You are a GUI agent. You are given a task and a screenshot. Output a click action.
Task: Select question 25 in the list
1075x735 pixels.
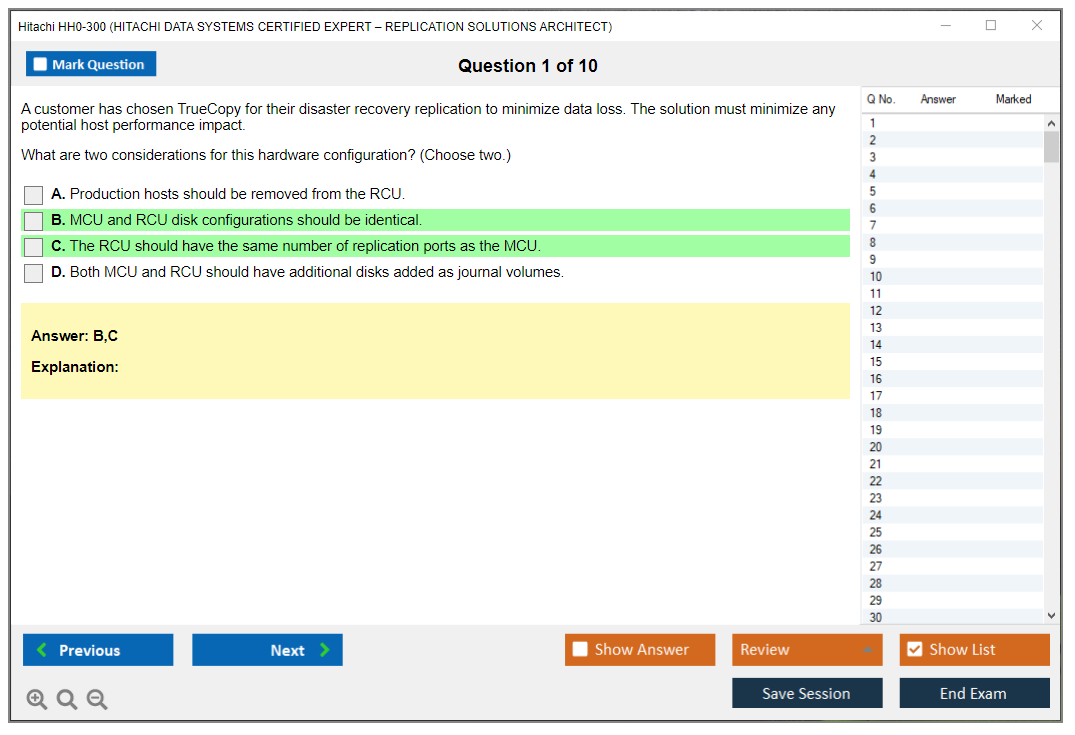[x=876, y=532]
